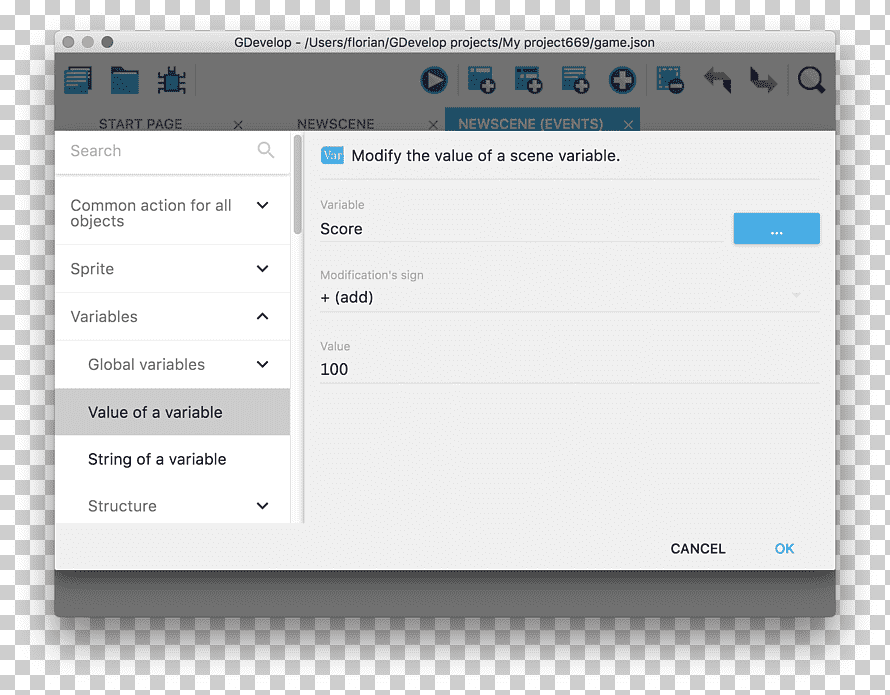
Task: Click the search magnifier in the action list
Action: pos(266,150)
